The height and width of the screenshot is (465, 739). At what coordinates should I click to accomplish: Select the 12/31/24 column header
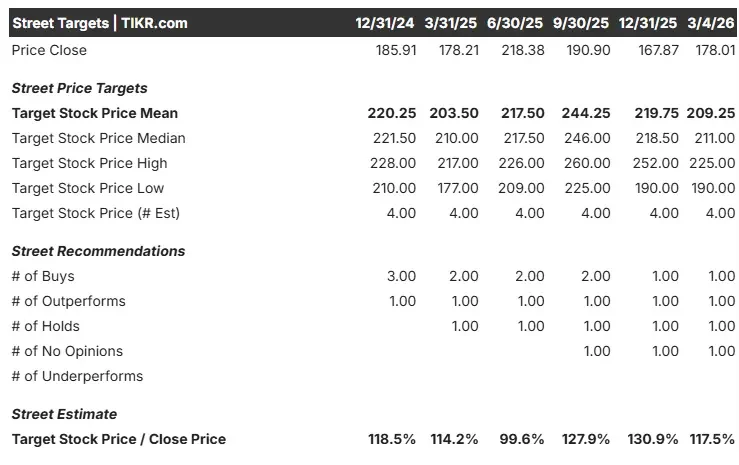pos(385,22)
